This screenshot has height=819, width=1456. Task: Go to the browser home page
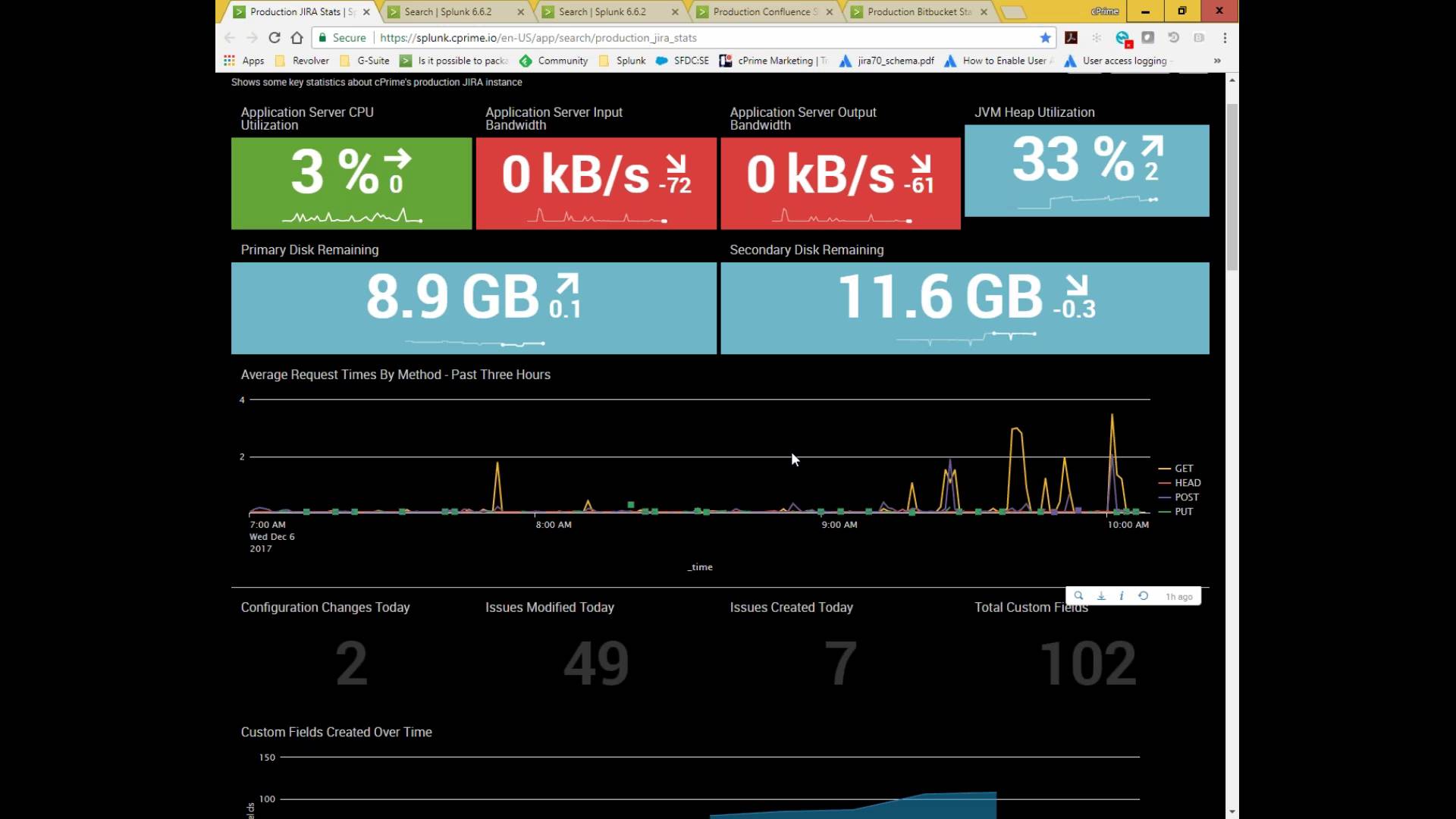click(x=297, y=37)
